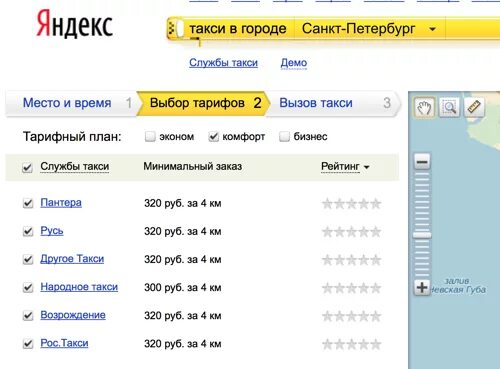Viewport: 500px width, 369px height.
Task: Click the Службы такси column header
Action: coord(75,166)
